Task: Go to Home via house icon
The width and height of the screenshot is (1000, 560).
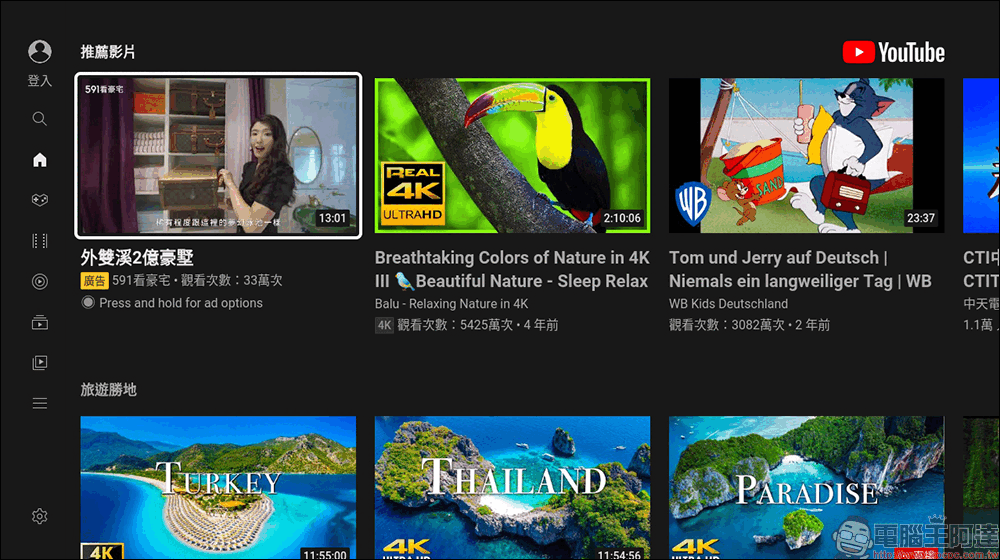Action: pos(40,159)
